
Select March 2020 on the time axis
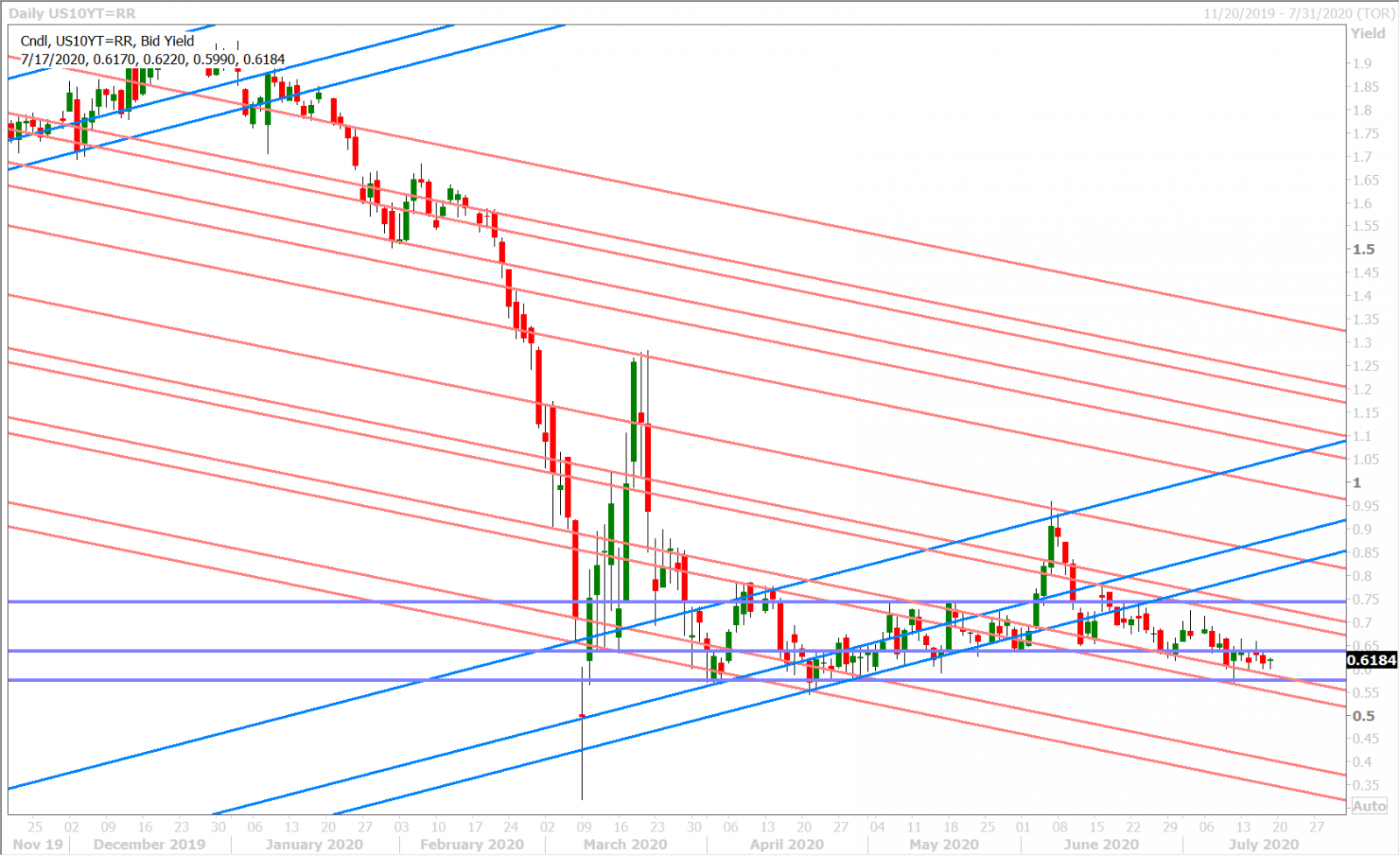coord(625,845)
